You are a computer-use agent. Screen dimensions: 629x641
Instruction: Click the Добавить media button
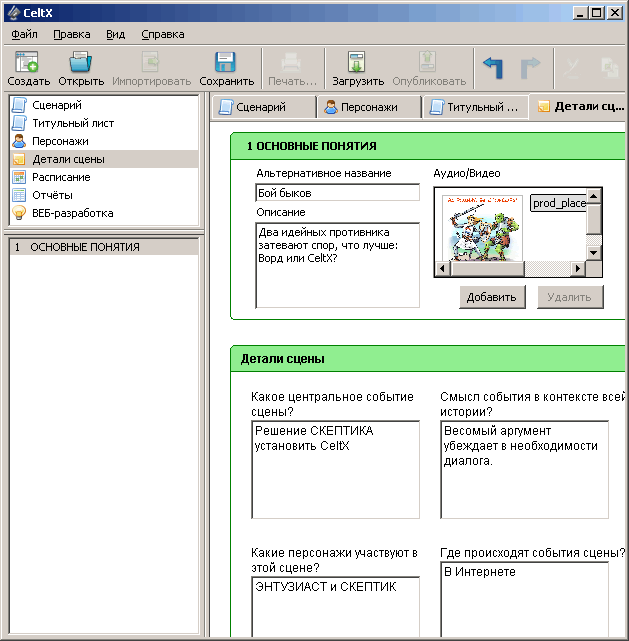coord(492,297)
